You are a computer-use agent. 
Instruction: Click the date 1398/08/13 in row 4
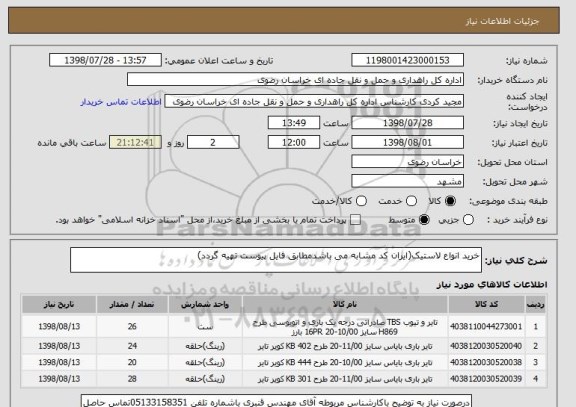click(59, 379)
